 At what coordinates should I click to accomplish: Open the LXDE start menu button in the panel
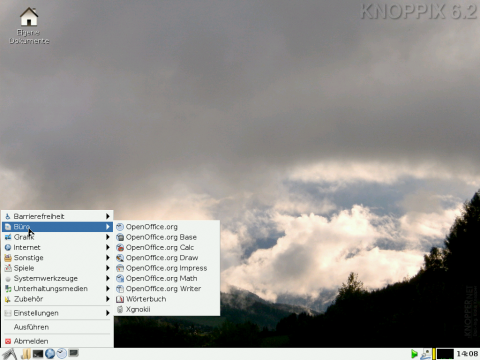pos(9,354)
